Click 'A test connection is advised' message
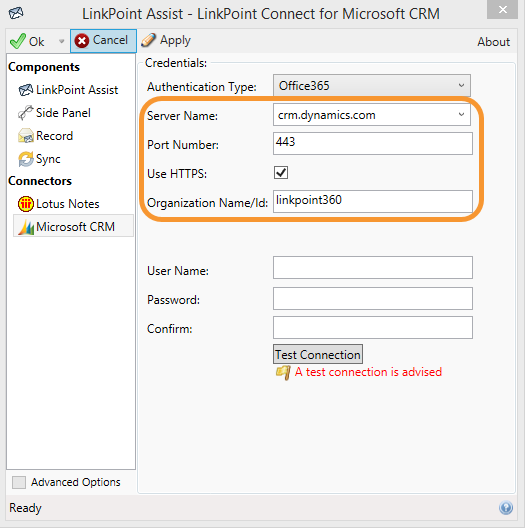 click(368, 372)
